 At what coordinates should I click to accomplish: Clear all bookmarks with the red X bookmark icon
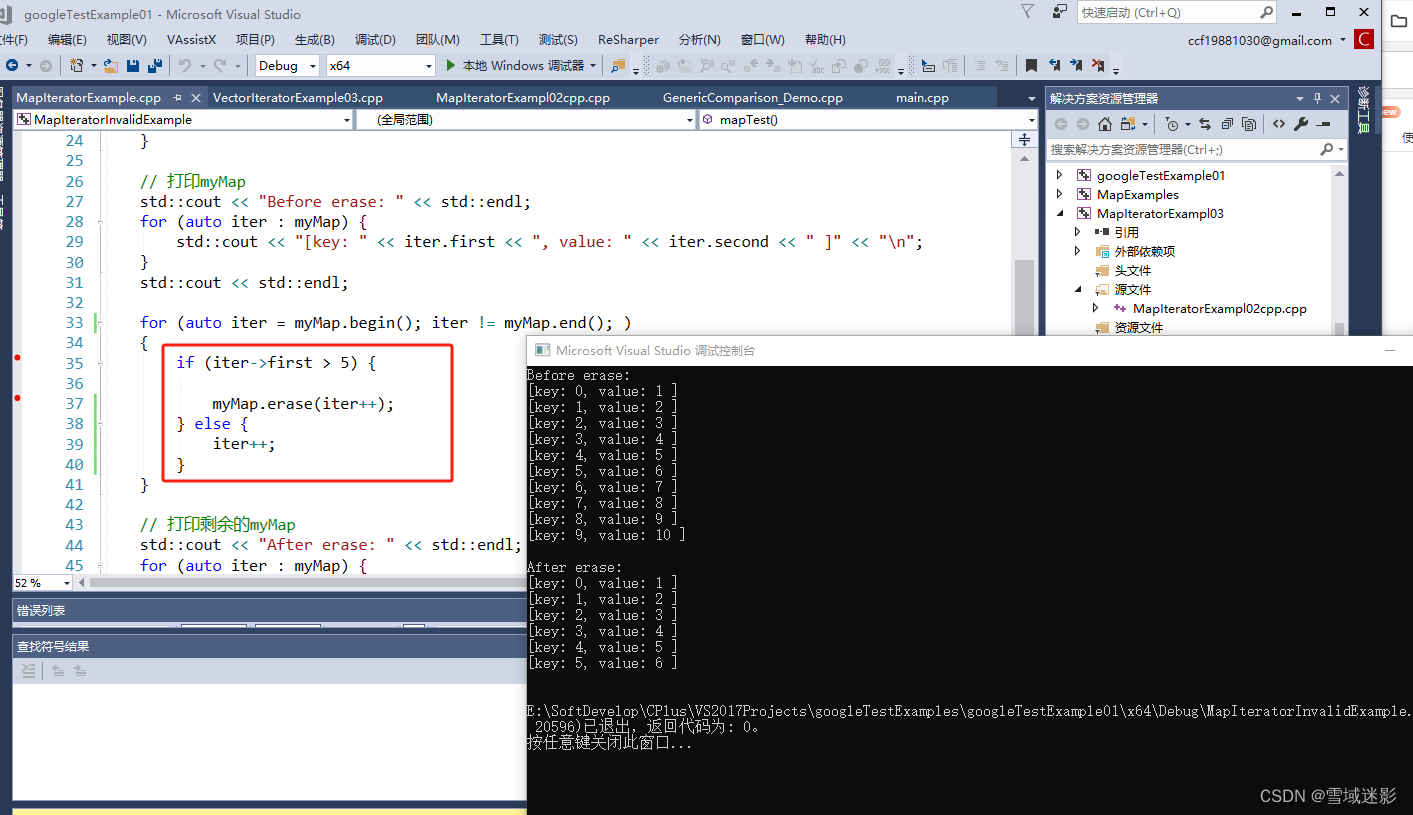pos(1098,66)
